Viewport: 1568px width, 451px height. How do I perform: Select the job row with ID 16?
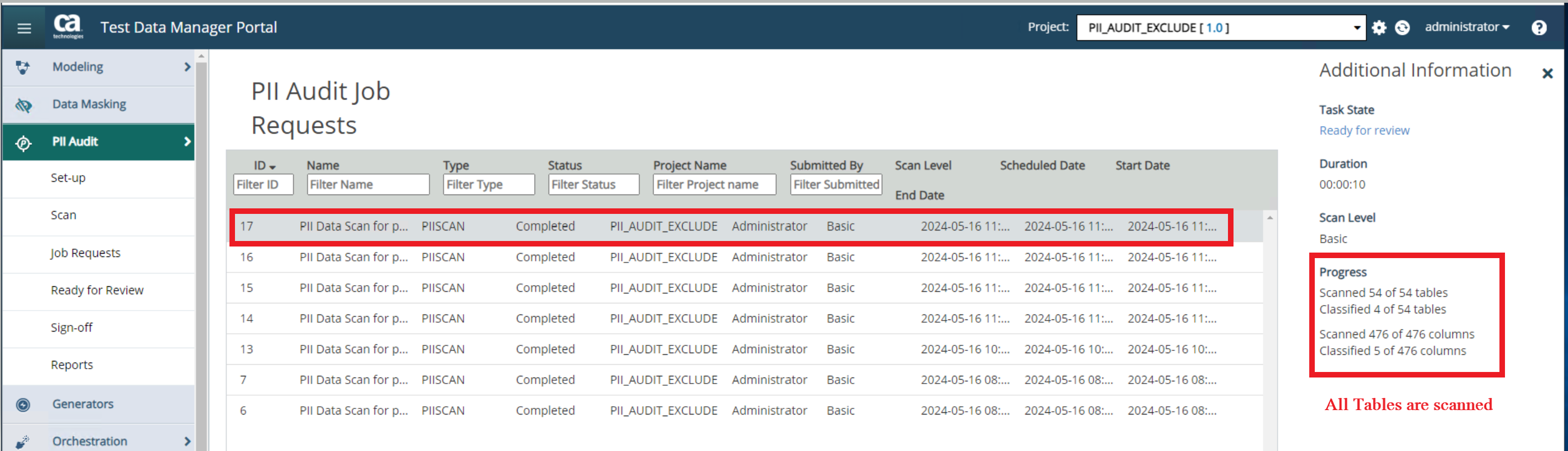coord(744,258)
